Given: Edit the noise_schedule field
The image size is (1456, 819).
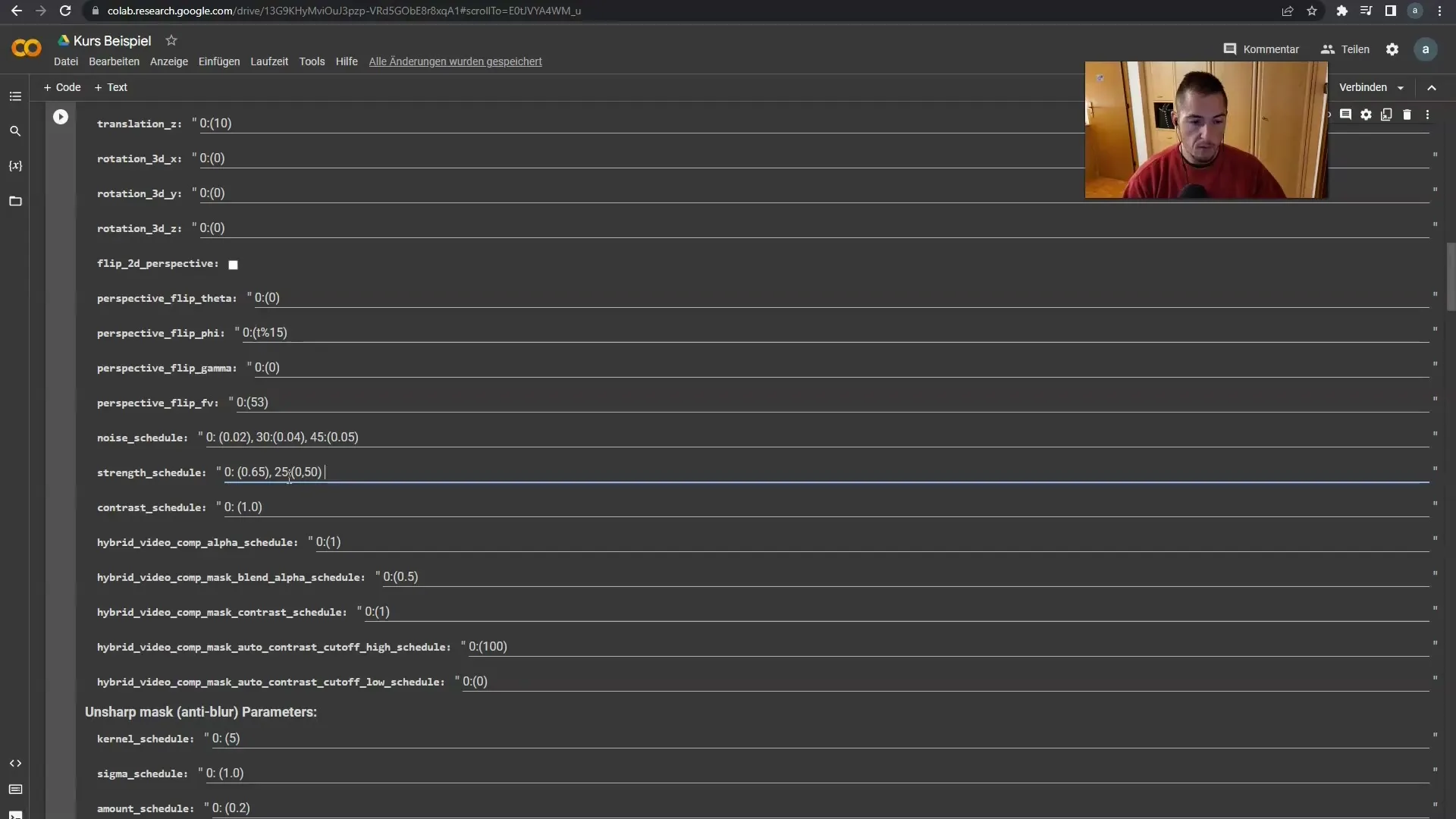Looking at the screenshot, I should click(x=817, y=438).
